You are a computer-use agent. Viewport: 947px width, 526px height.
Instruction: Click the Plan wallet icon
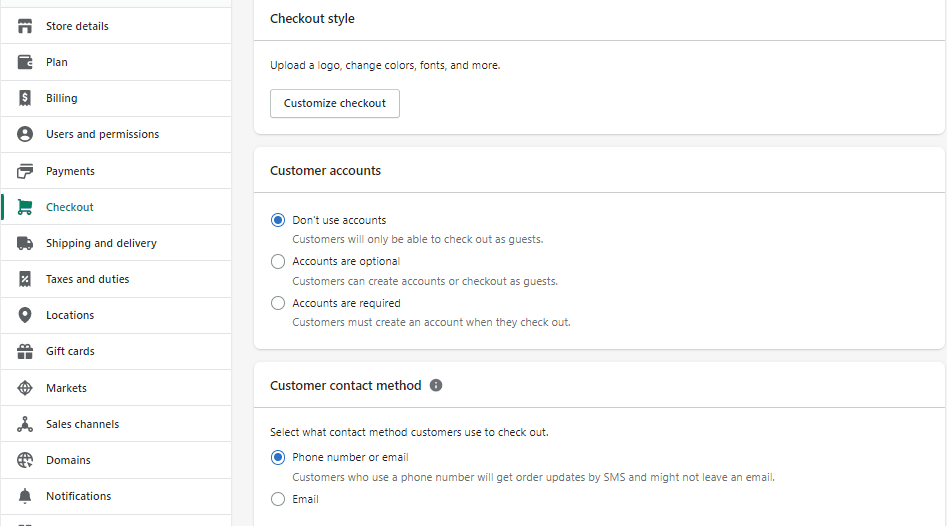click(25, 62)
